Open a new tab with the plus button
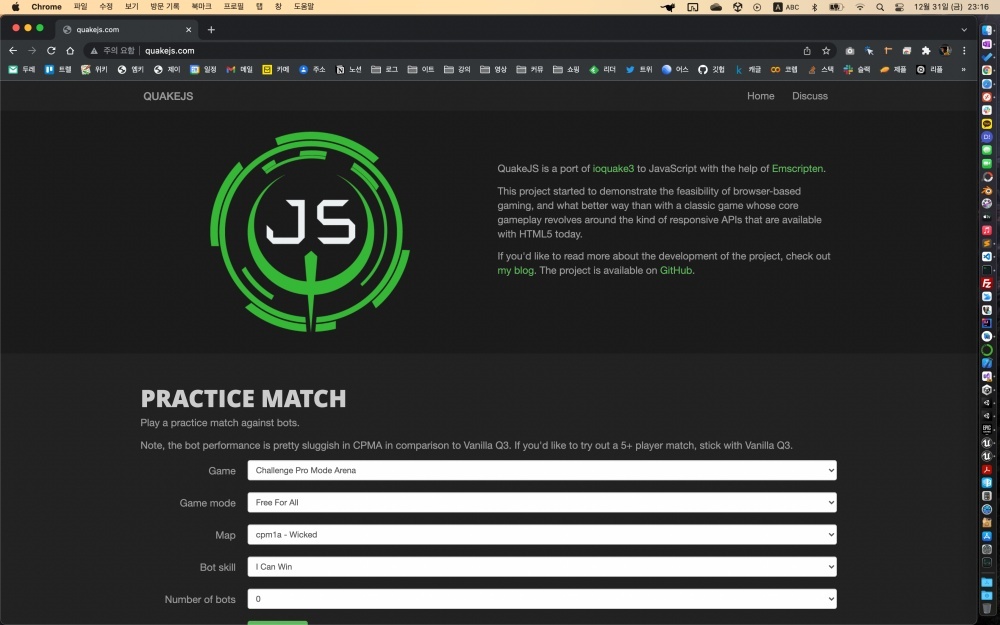The height and width of the screenshot is (625, 1000). [x=211, y=29]
